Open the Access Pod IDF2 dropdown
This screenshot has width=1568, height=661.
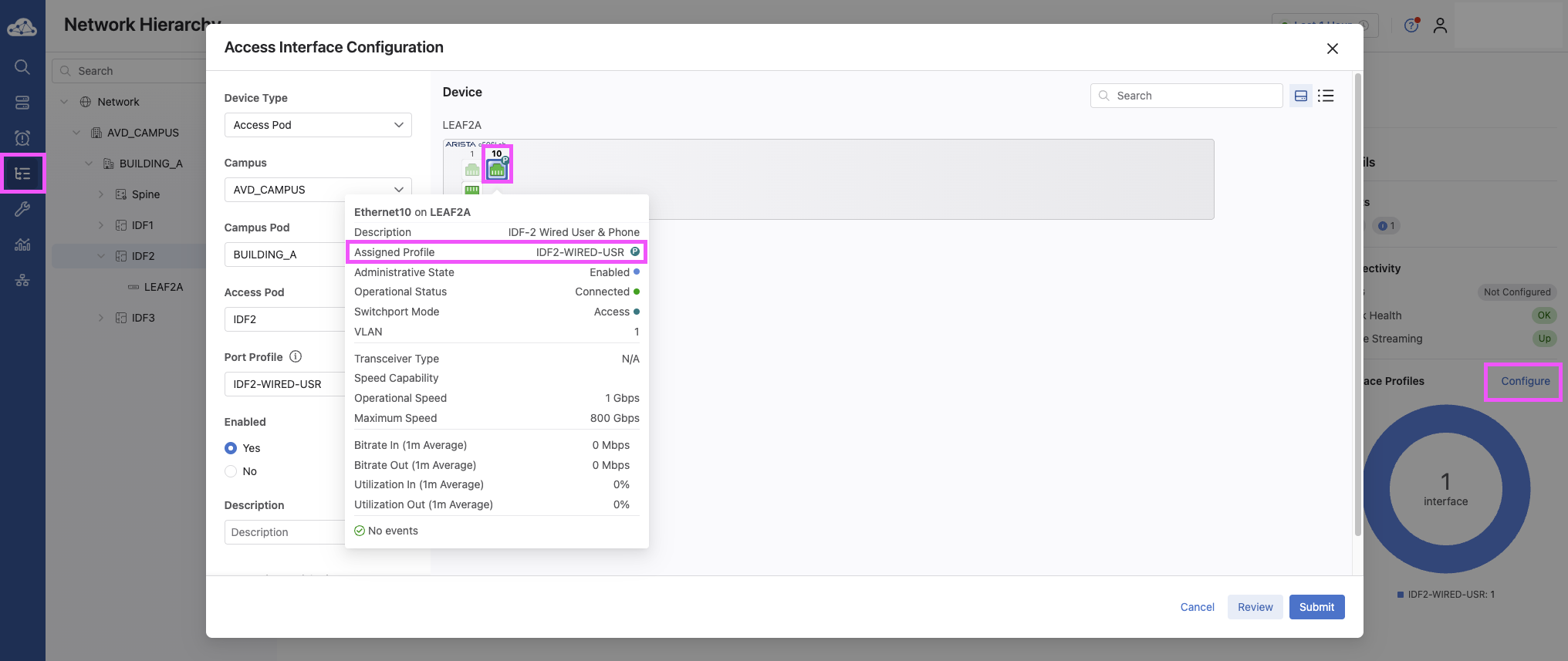[x=285, y=319]
